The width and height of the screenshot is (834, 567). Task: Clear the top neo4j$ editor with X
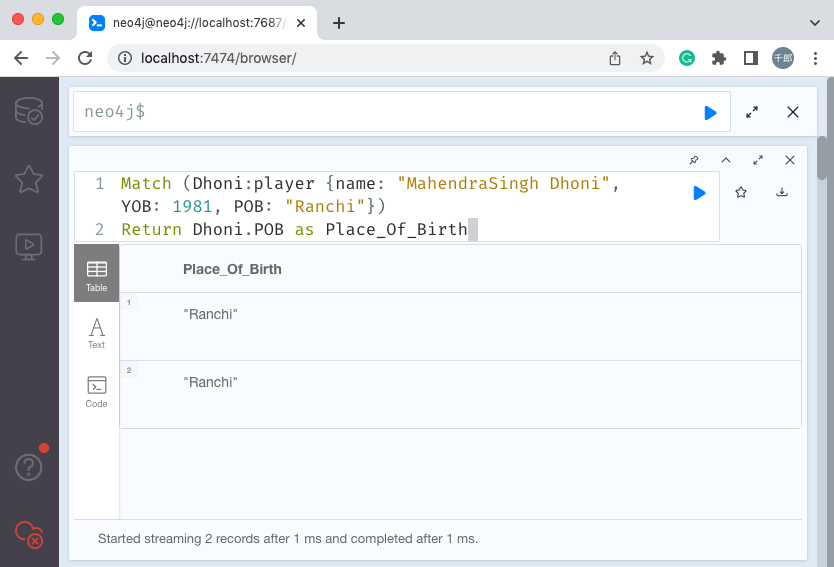793,112
